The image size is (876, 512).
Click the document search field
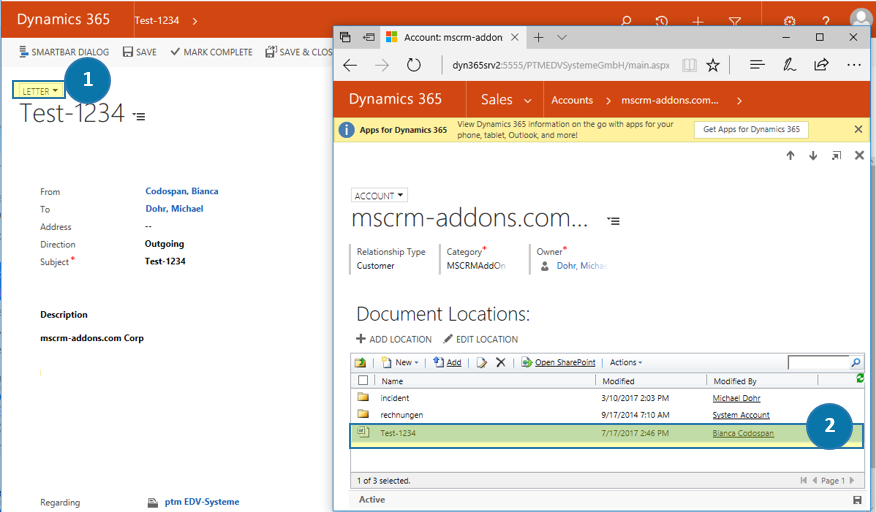point(818,363)
